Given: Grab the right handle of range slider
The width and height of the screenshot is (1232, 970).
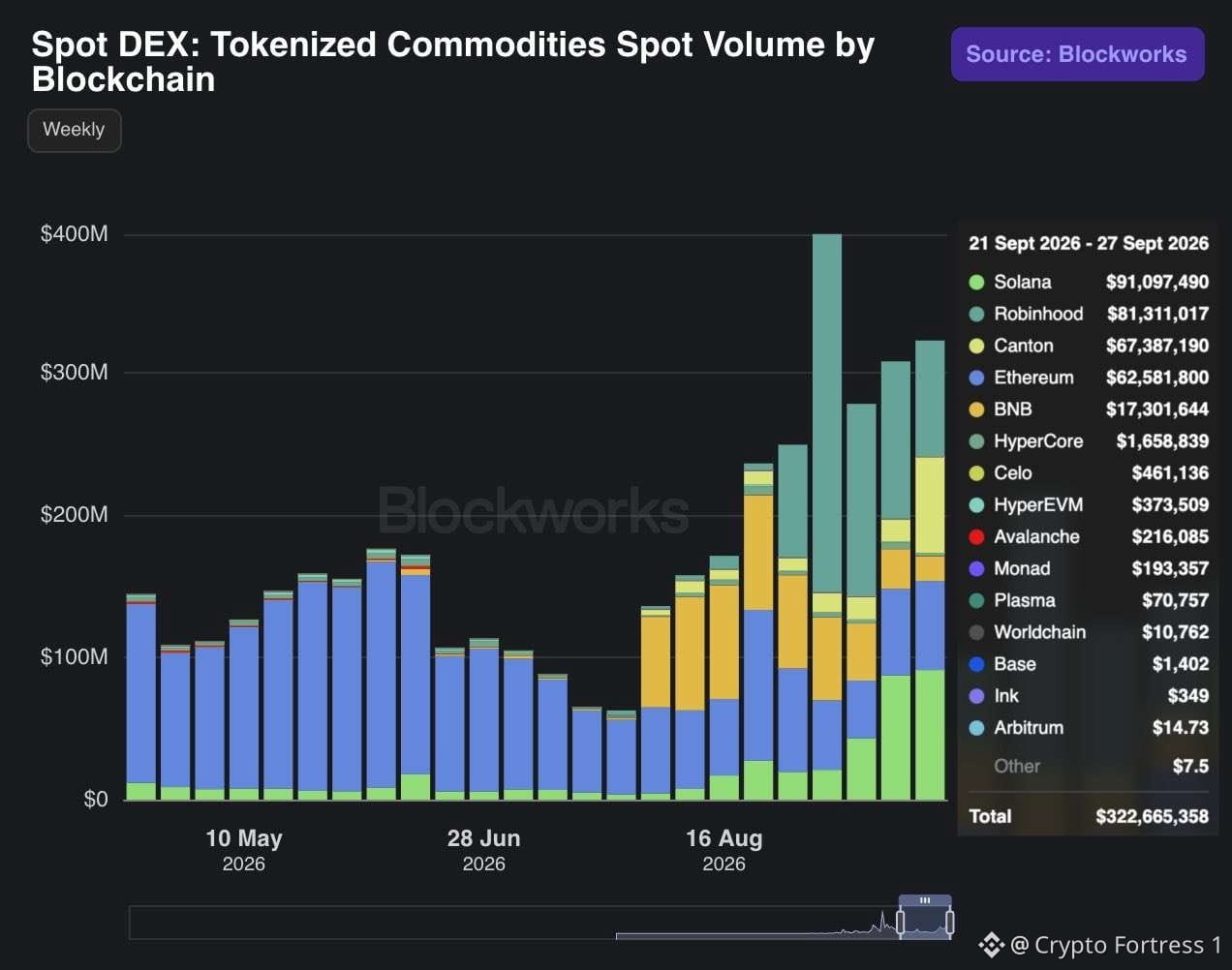Looking at the screenshot, I should point(950,922).
